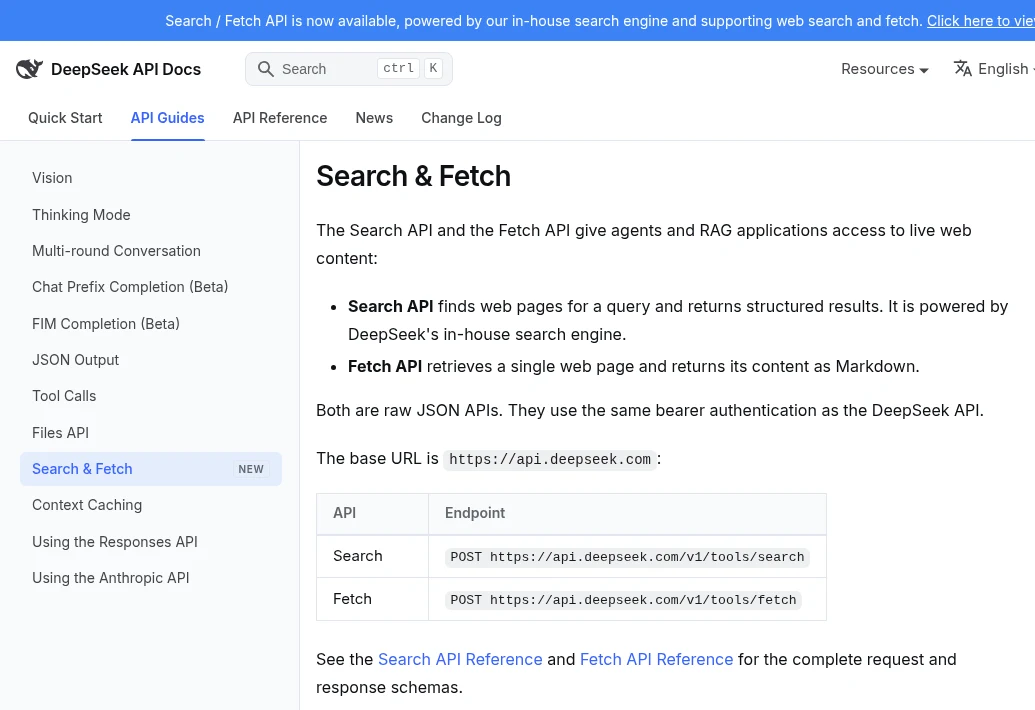
Task: Click the POST .../v1/tools/search endpoint cell
Action: (x=627, y=556)
